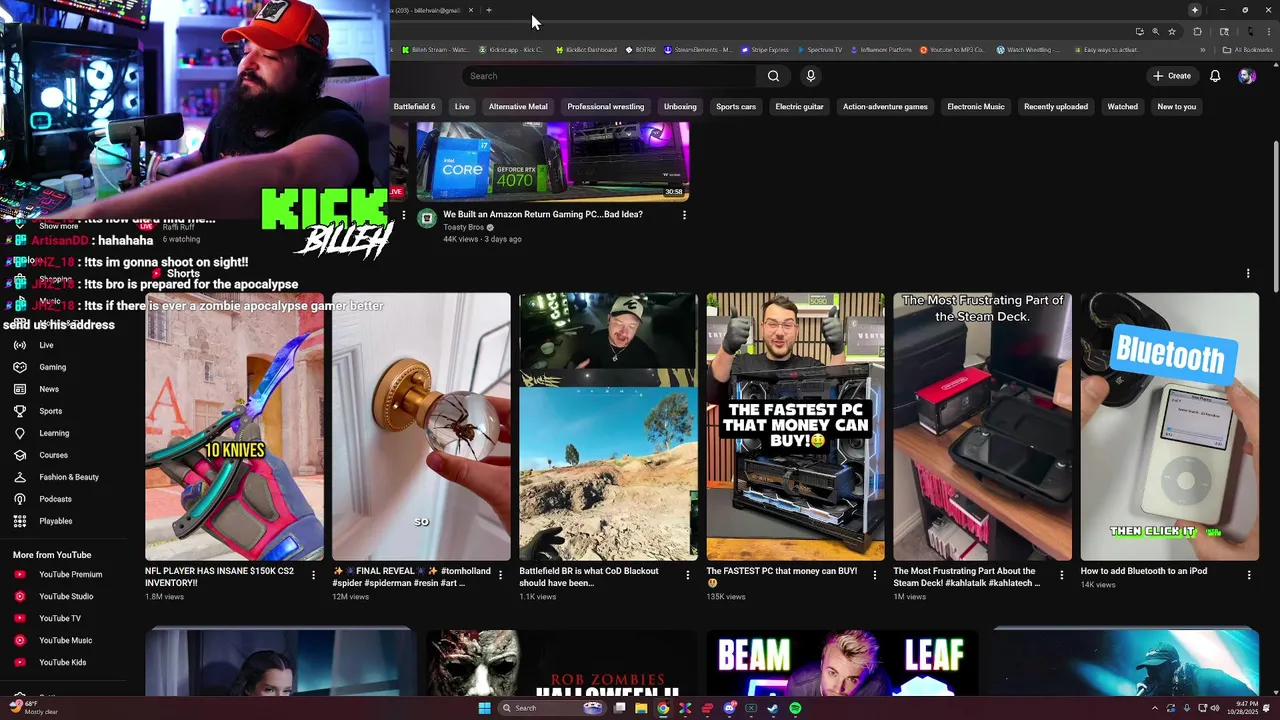This screenshot has width=1280, height=720.
Task: Open options for FINAL REVEAL spider short
Action: [x=500, y=575]
